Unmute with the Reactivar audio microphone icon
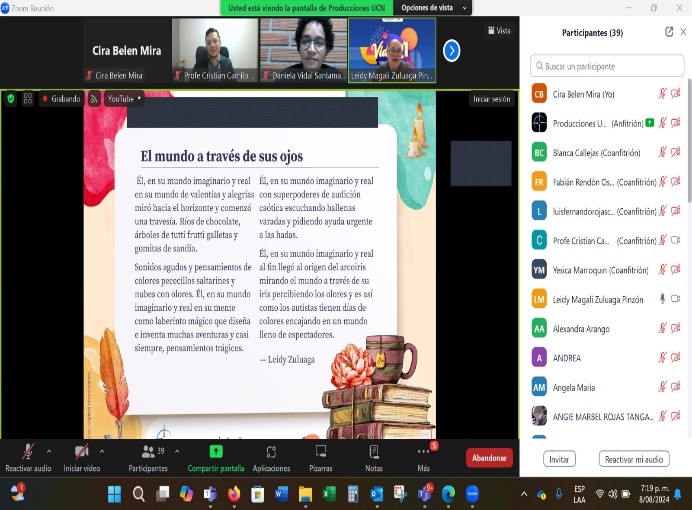 click(28, 452)
